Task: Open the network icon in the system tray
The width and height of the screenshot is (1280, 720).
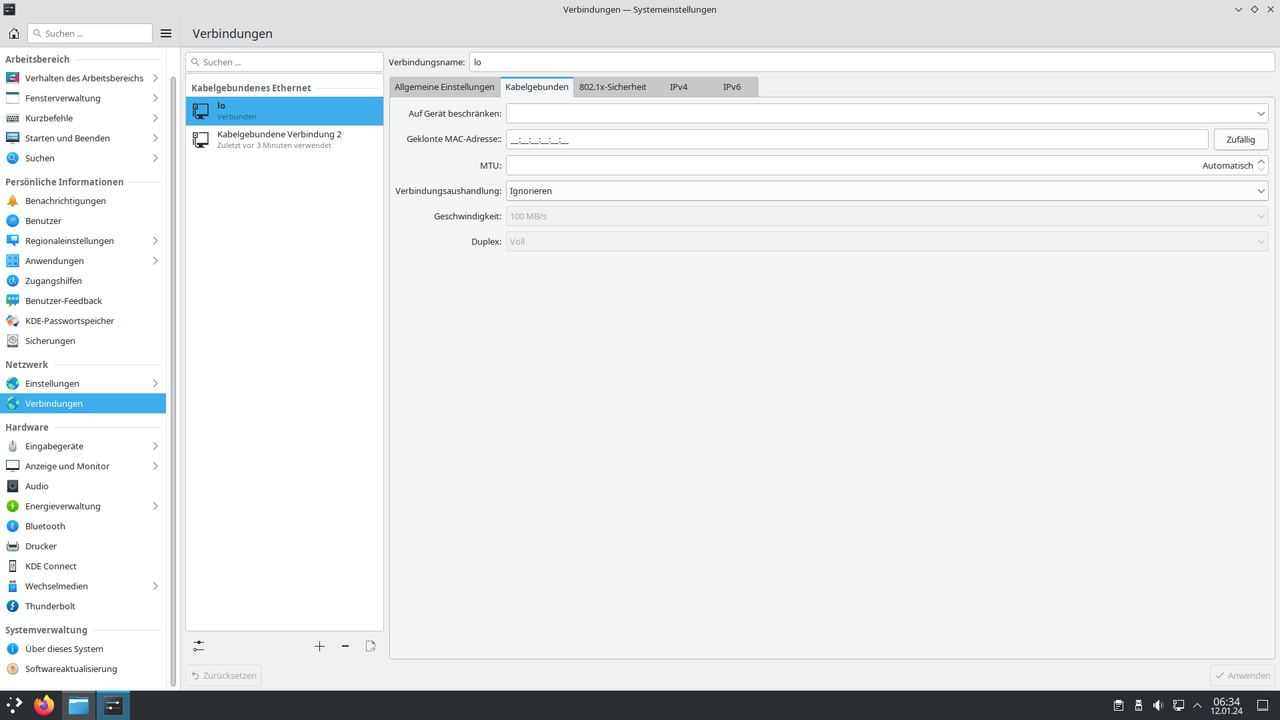Action: 1178,706
